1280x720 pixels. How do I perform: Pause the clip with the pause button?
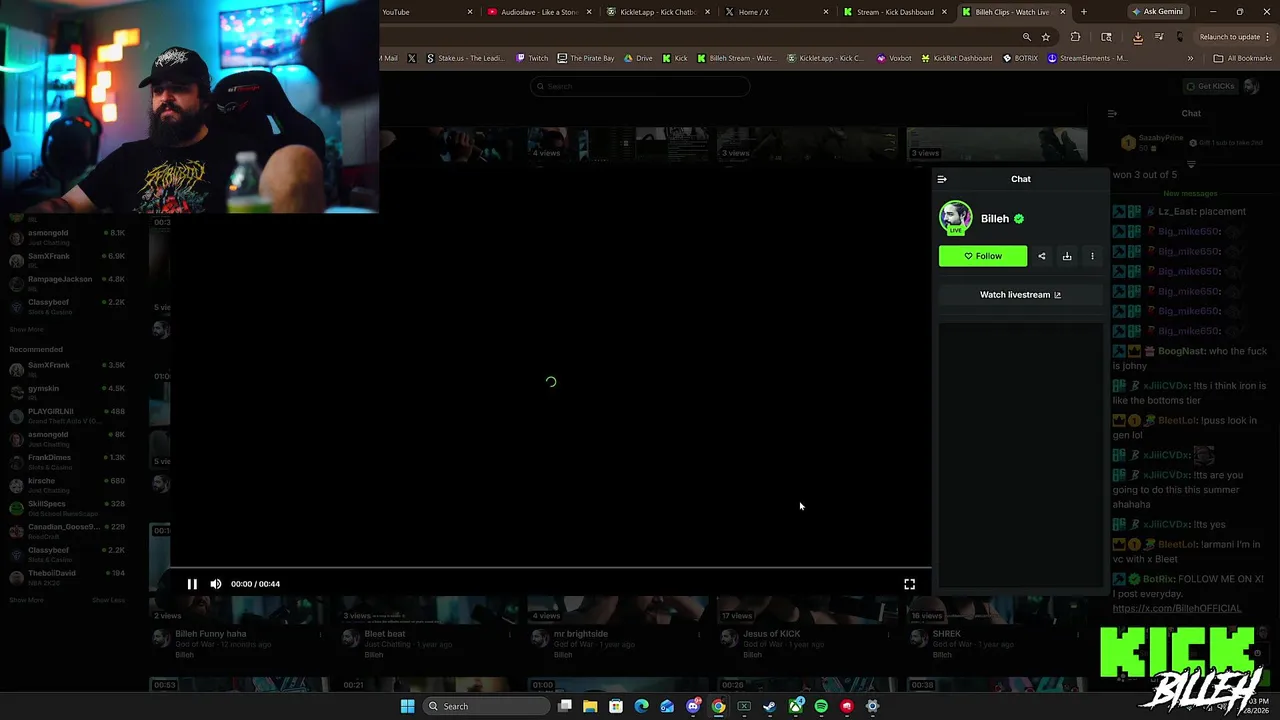coord(192,584)
